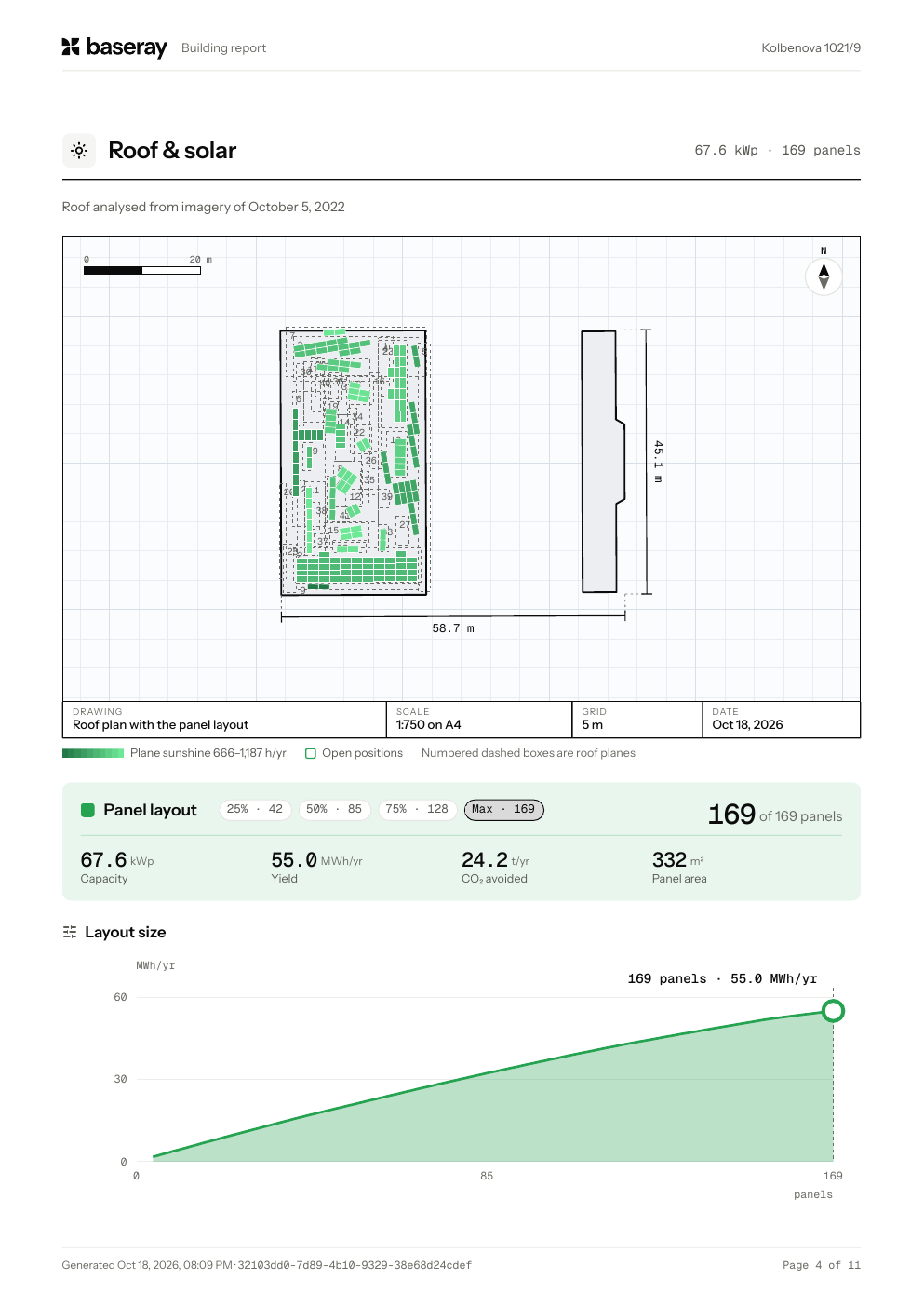Click the Layout size sliders icon
This screenshot has width=924, height=1307.
click(70, 932)
